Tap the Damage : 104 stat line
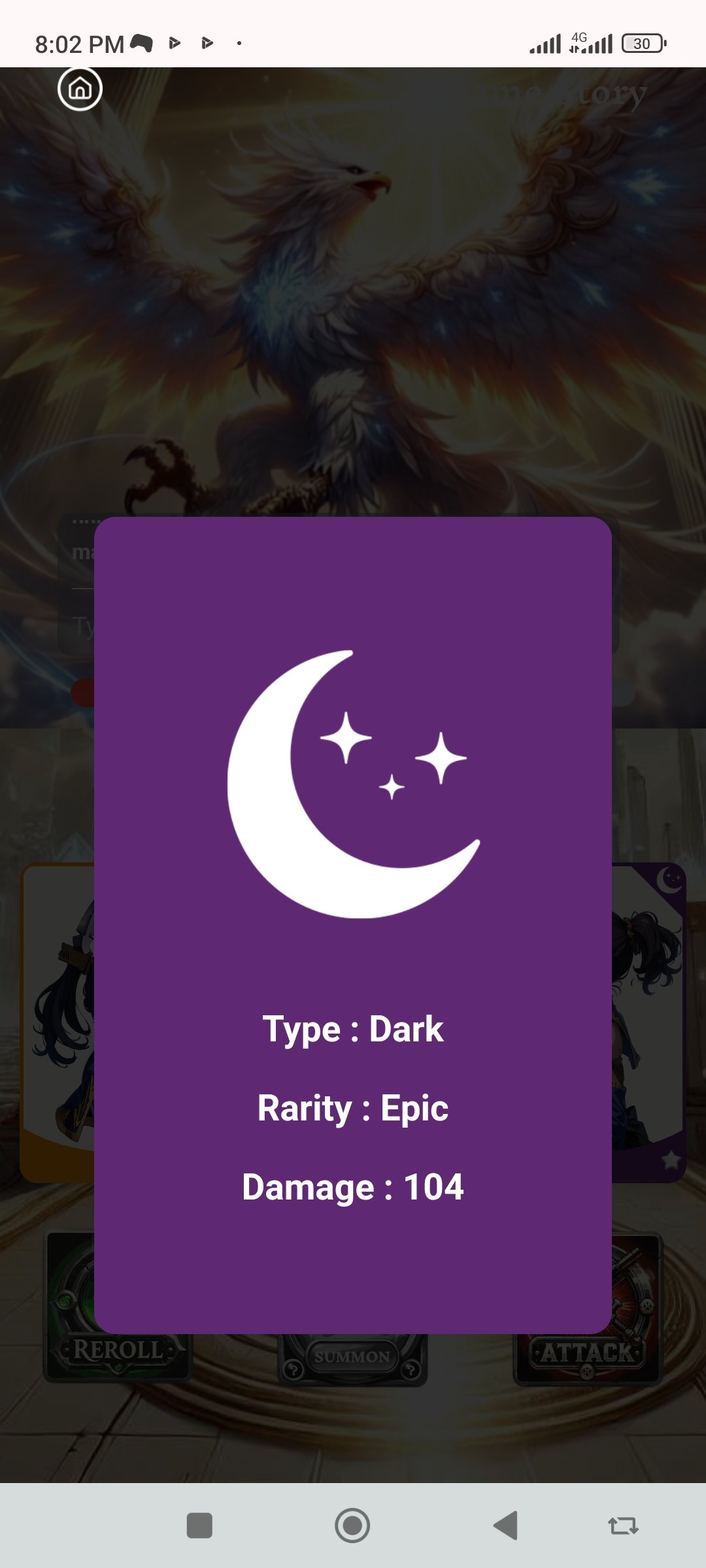Screen dimensions: 706x1568 pos(353,1187)
